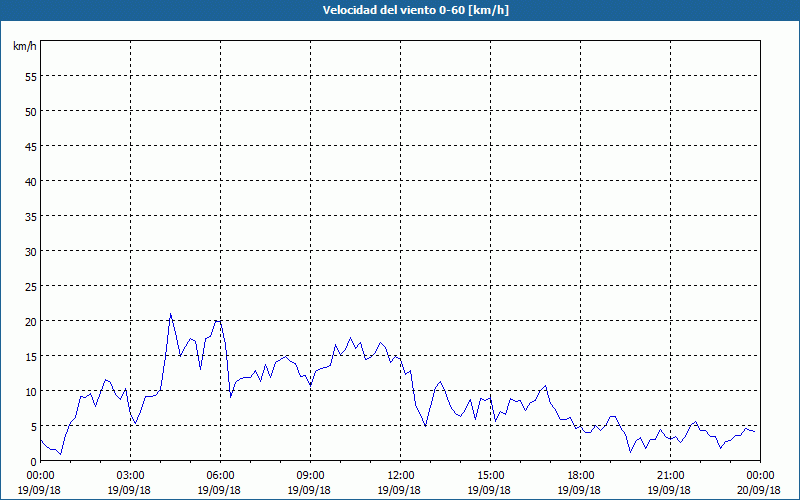This screenshot has height=500, width=800.
Task: Click the y-axis value 40
Action: [31, 182]
